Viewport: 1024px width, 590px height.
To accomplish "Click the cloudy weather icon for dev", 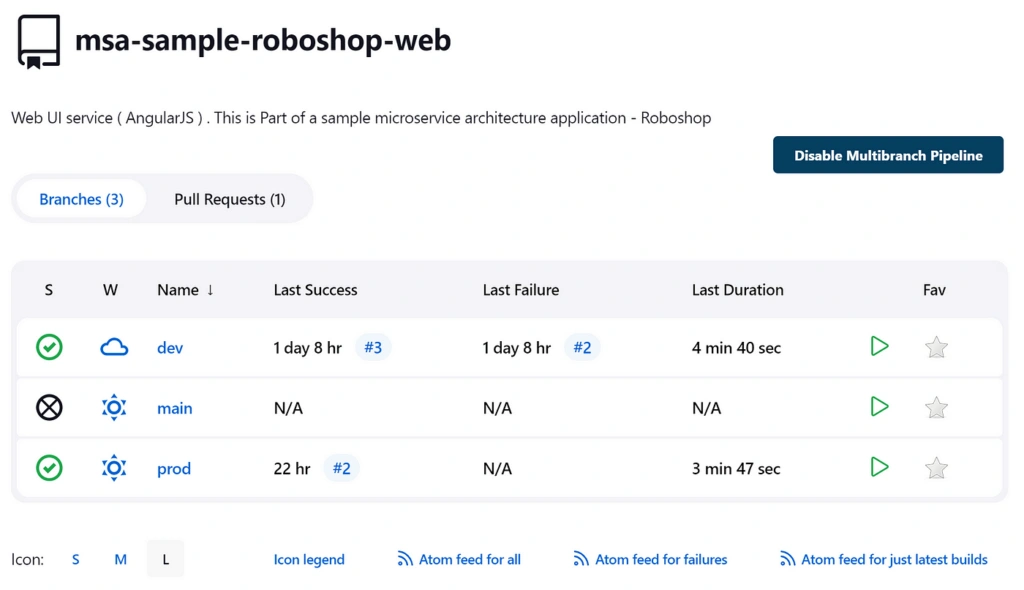I will point(114,347).
